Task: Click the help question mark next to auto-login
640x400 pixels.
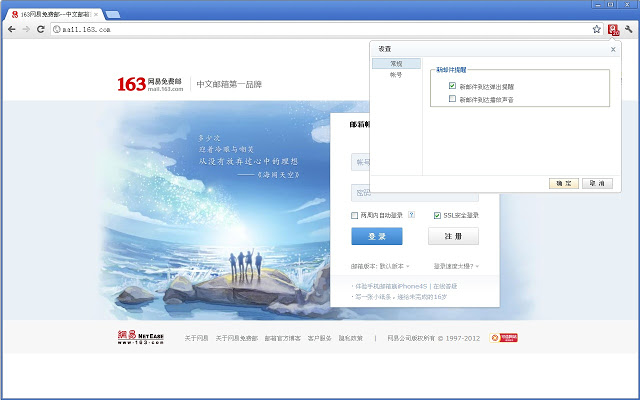Action: point(411,215)
